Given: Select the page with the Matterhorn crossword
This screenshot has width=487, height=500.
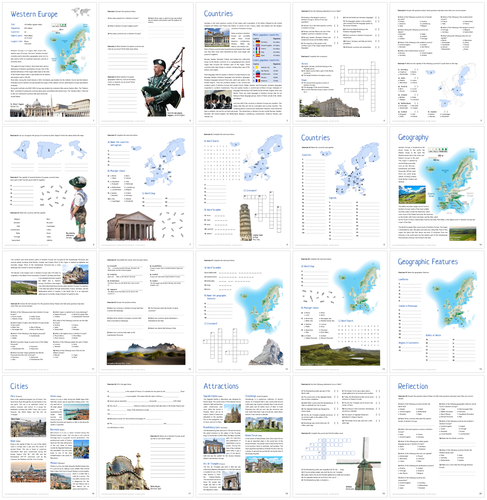Looking at the screenshot, I should click(x=243, y=312).
